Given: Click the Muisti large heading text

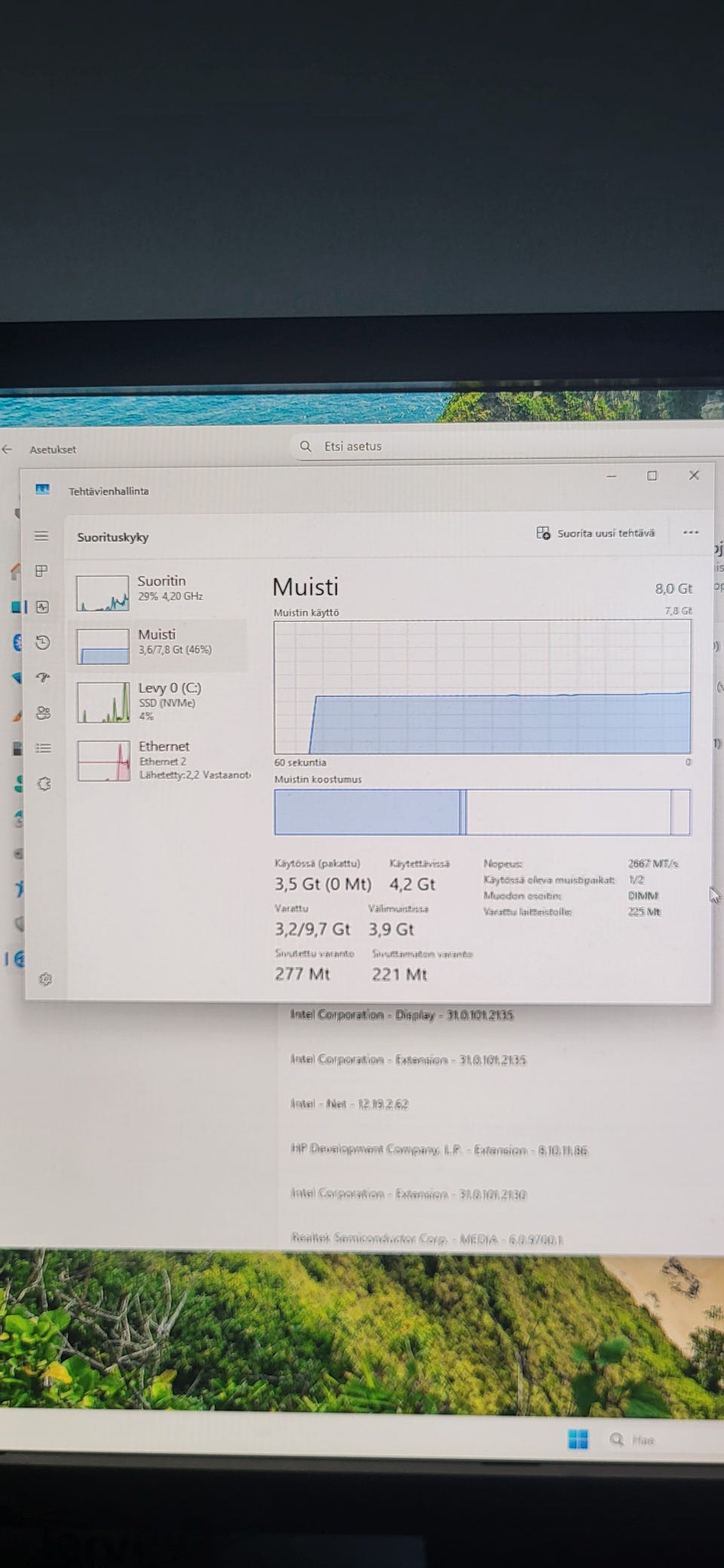Looking at the screenshot, I should click(x=305, y=586).
